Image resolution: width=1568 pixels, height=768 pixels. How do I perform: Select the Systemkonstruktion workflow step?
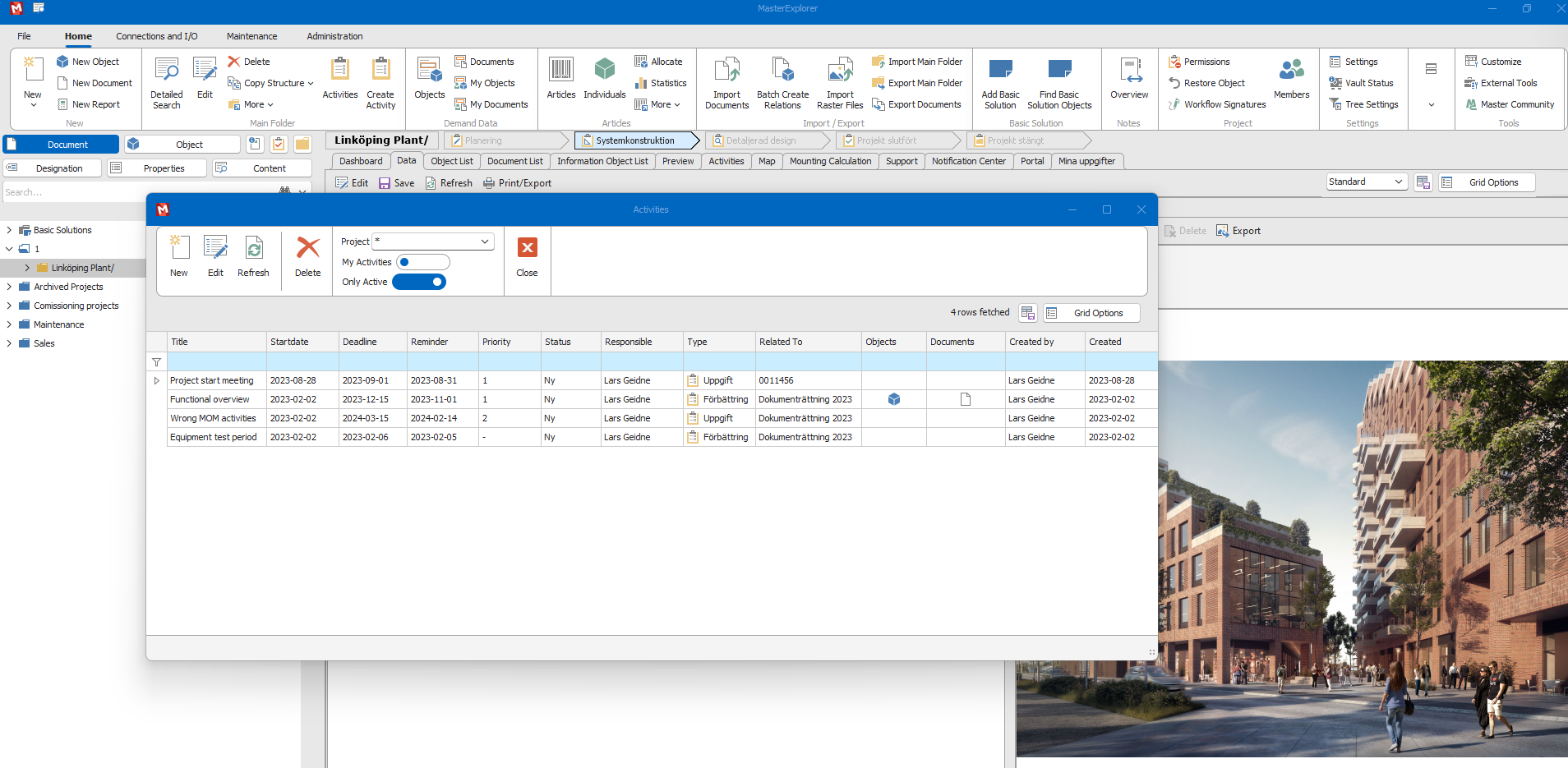click(635, 140)
